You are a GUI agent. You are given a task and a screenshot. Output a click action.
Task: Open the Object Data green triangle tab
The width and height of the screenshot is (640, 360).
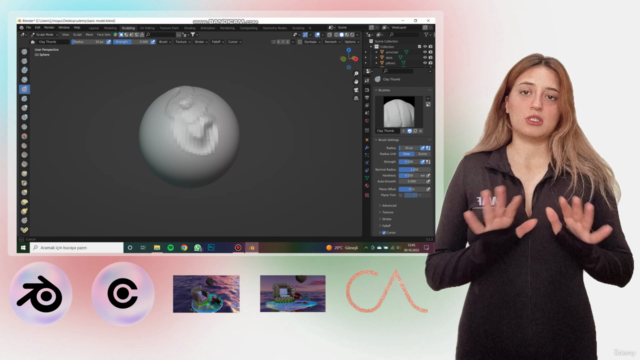(367, 178)
